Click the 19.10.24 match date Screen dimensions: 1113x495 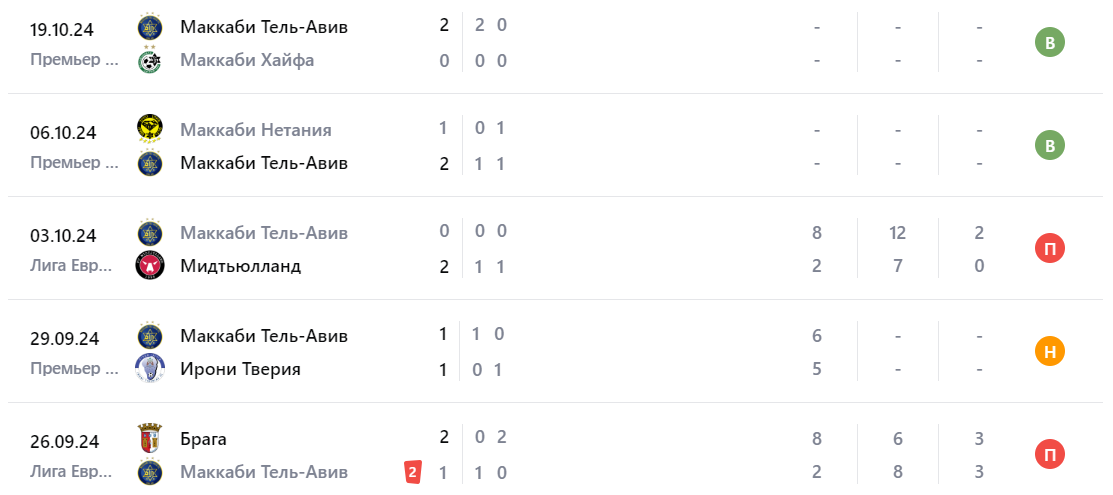[x=63, y=28]
